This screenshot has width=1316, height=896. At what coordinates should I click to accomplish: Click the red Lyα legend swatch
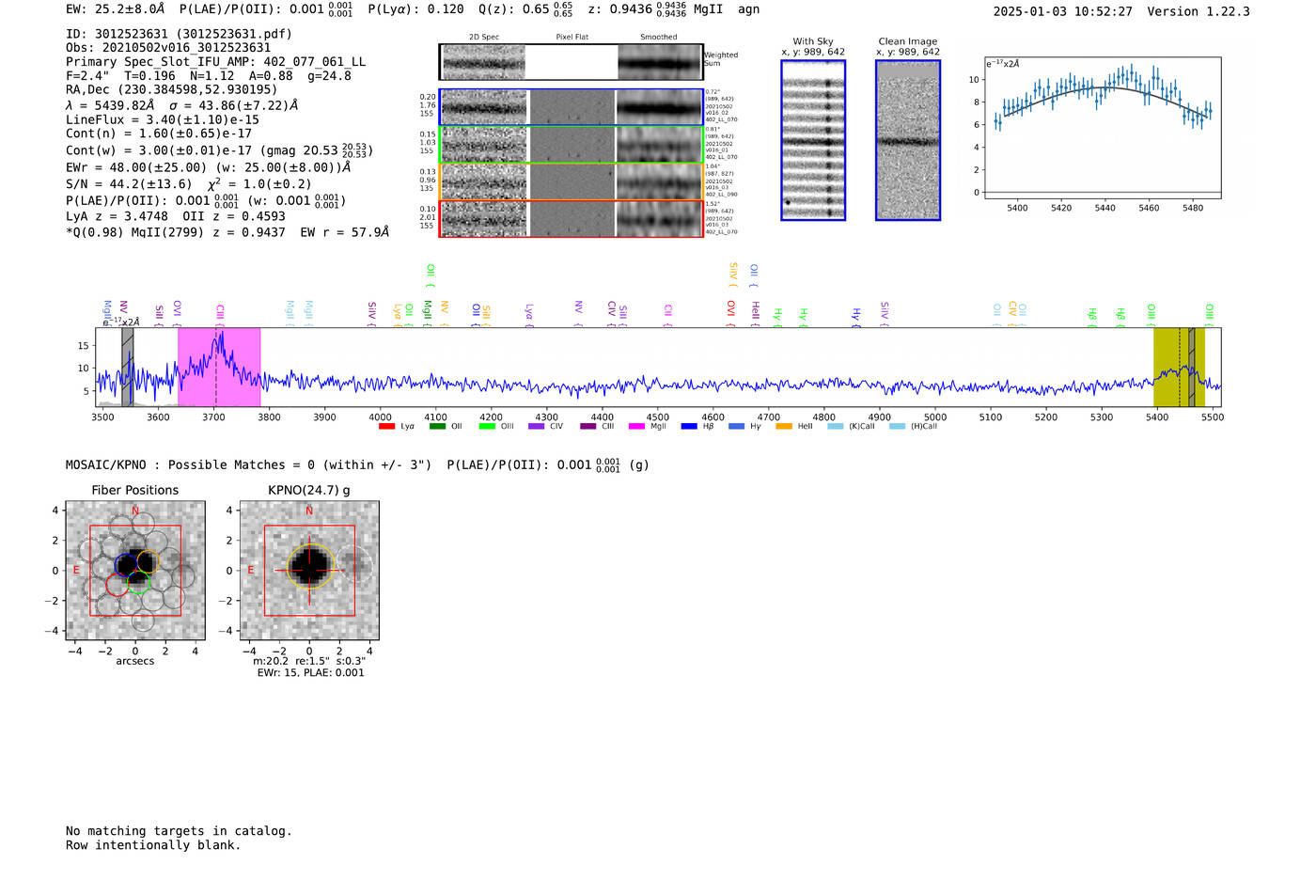pos(386,427)
